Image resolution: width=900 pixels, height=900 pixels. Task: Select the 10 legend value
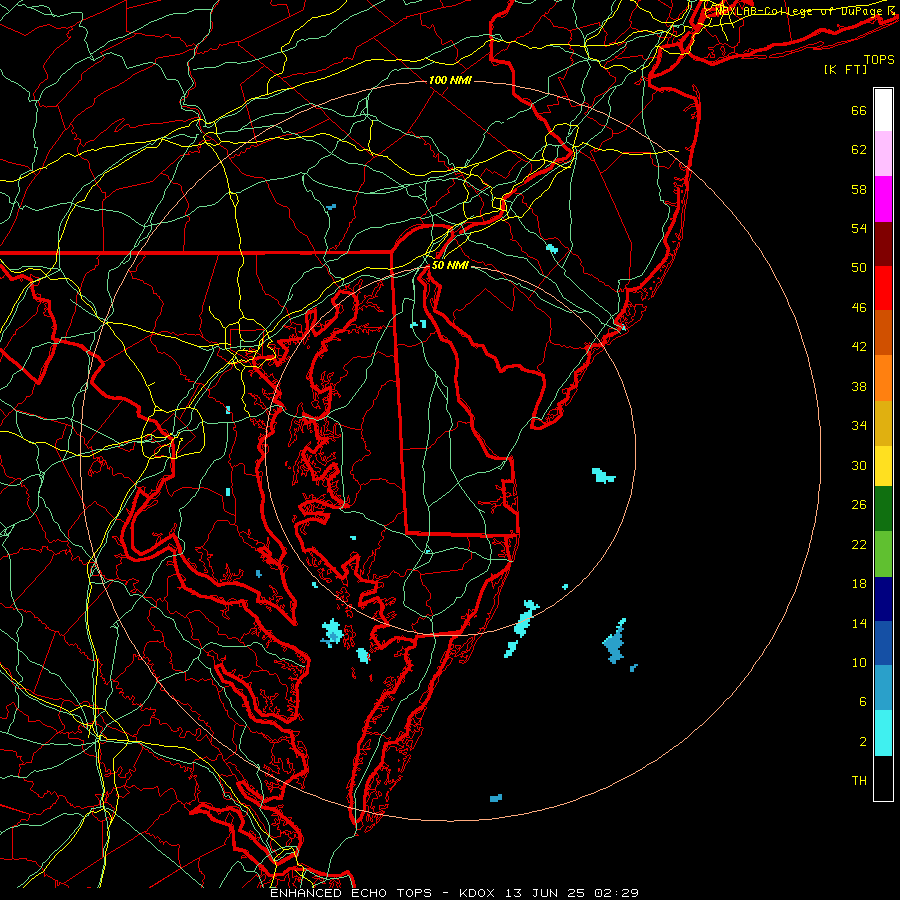pyautogui.click(x=859, y=662)
